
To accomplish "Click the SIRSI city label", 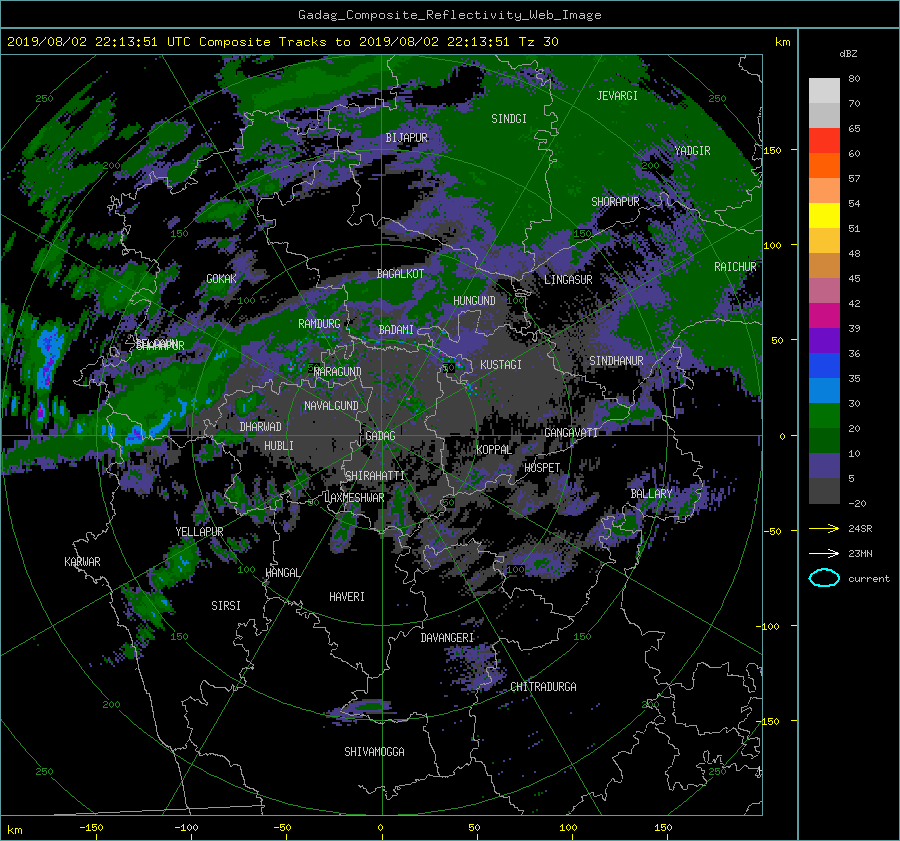I will coord(226,606).
